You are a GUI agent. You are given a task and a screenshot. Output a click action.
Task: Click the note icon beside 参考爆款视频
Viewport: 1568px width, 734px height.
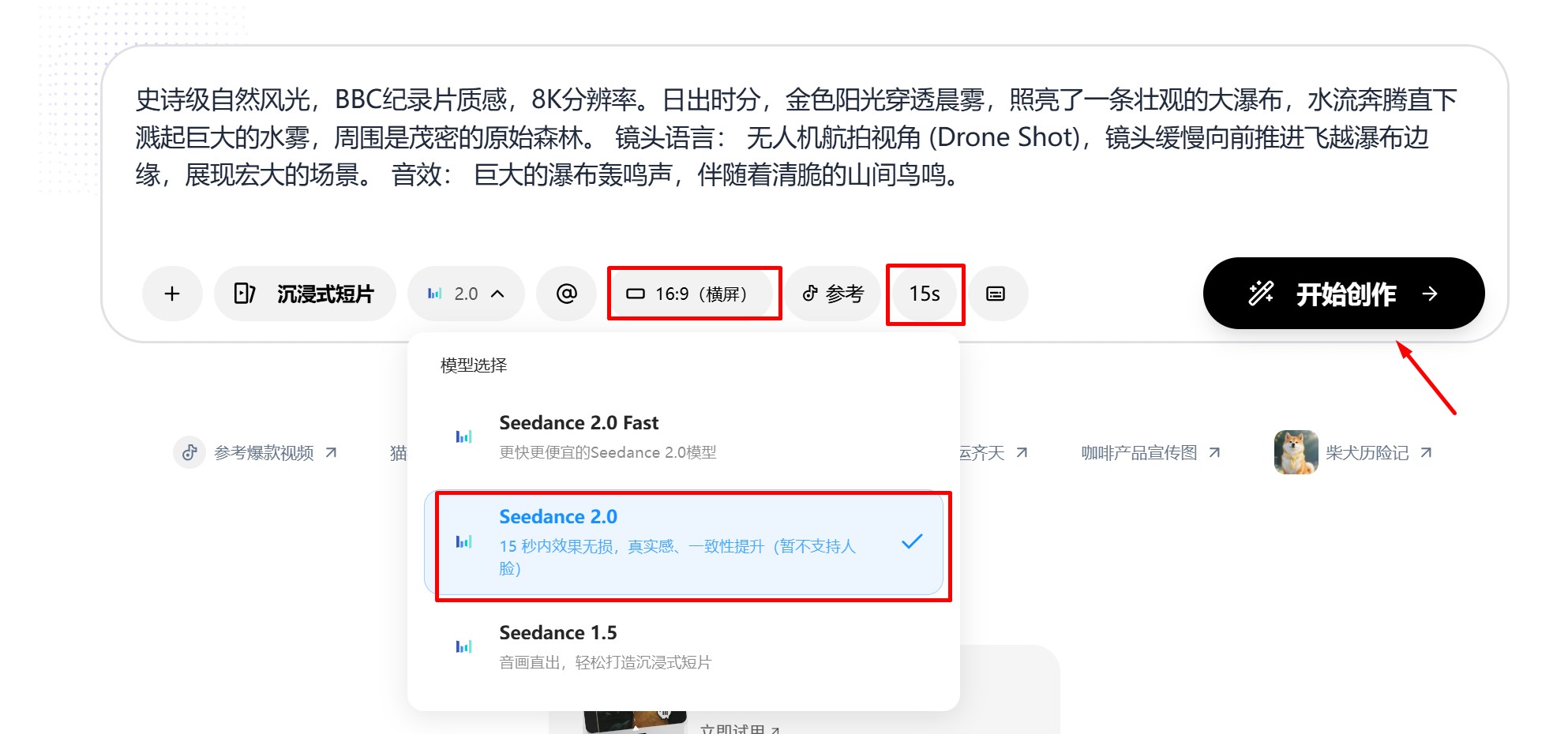[x=189, y=452]
